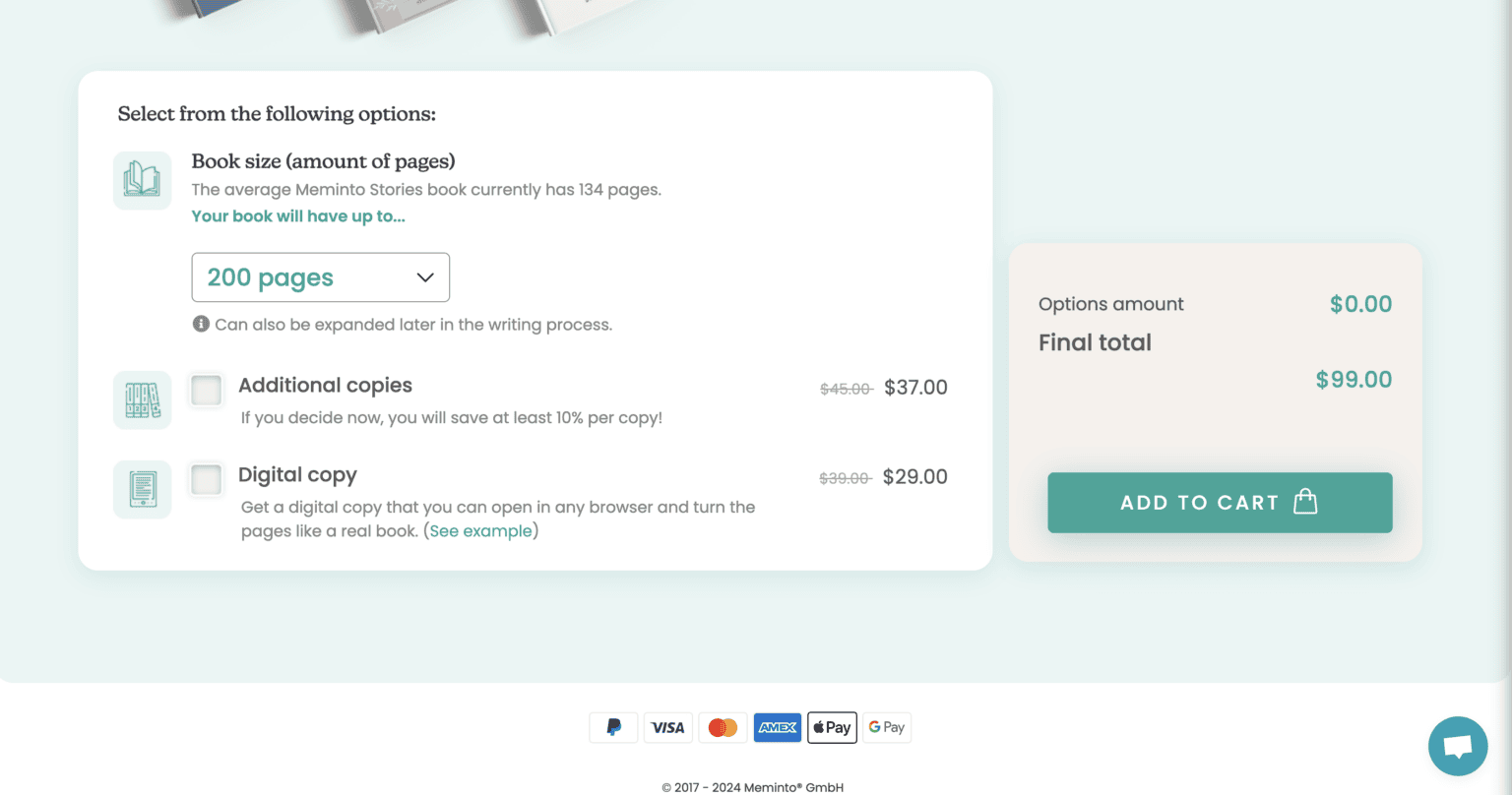The width and height of the screenshot is (1512, 795).
Task: Open the See example link
Action: tap(480, 531)
